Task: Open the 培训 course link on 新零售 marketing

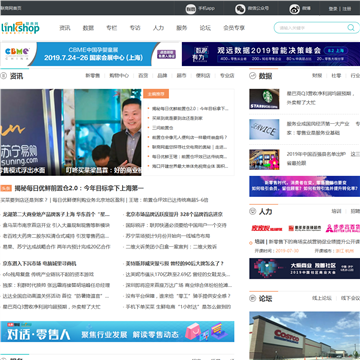Action: tap(307, 241)
